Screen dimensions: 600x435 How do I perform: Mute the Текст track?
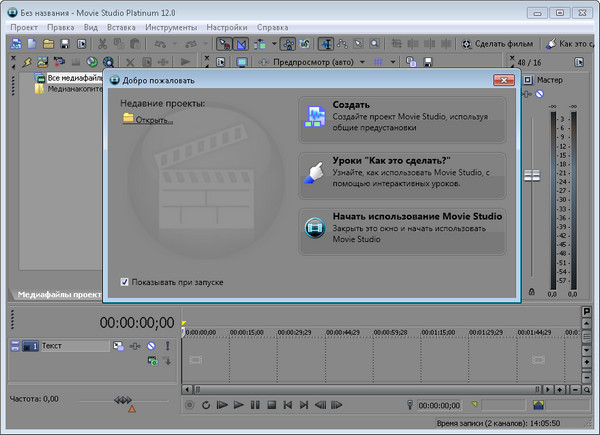pos(151,346)
